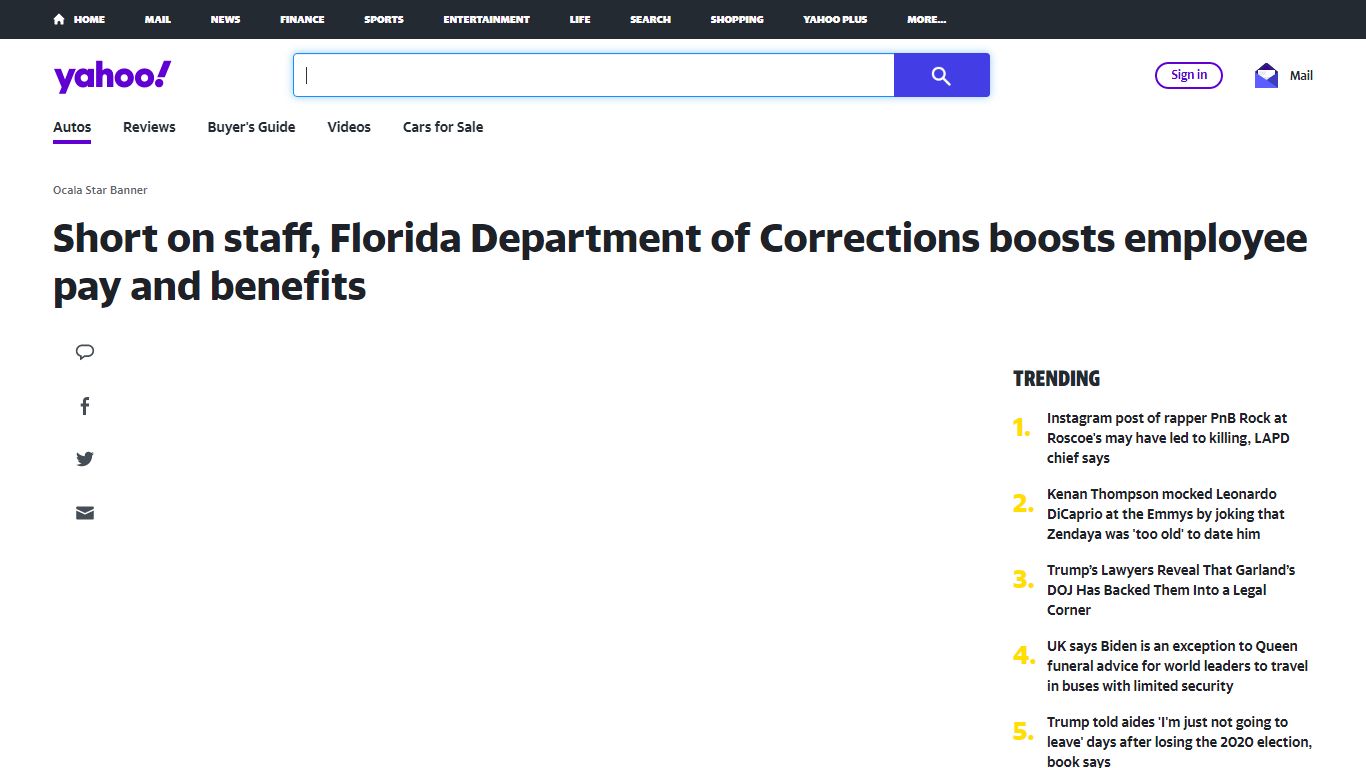Open News in top navigation bar
The height and width of the screenshot is (768, 1366).
click(225, 19)
